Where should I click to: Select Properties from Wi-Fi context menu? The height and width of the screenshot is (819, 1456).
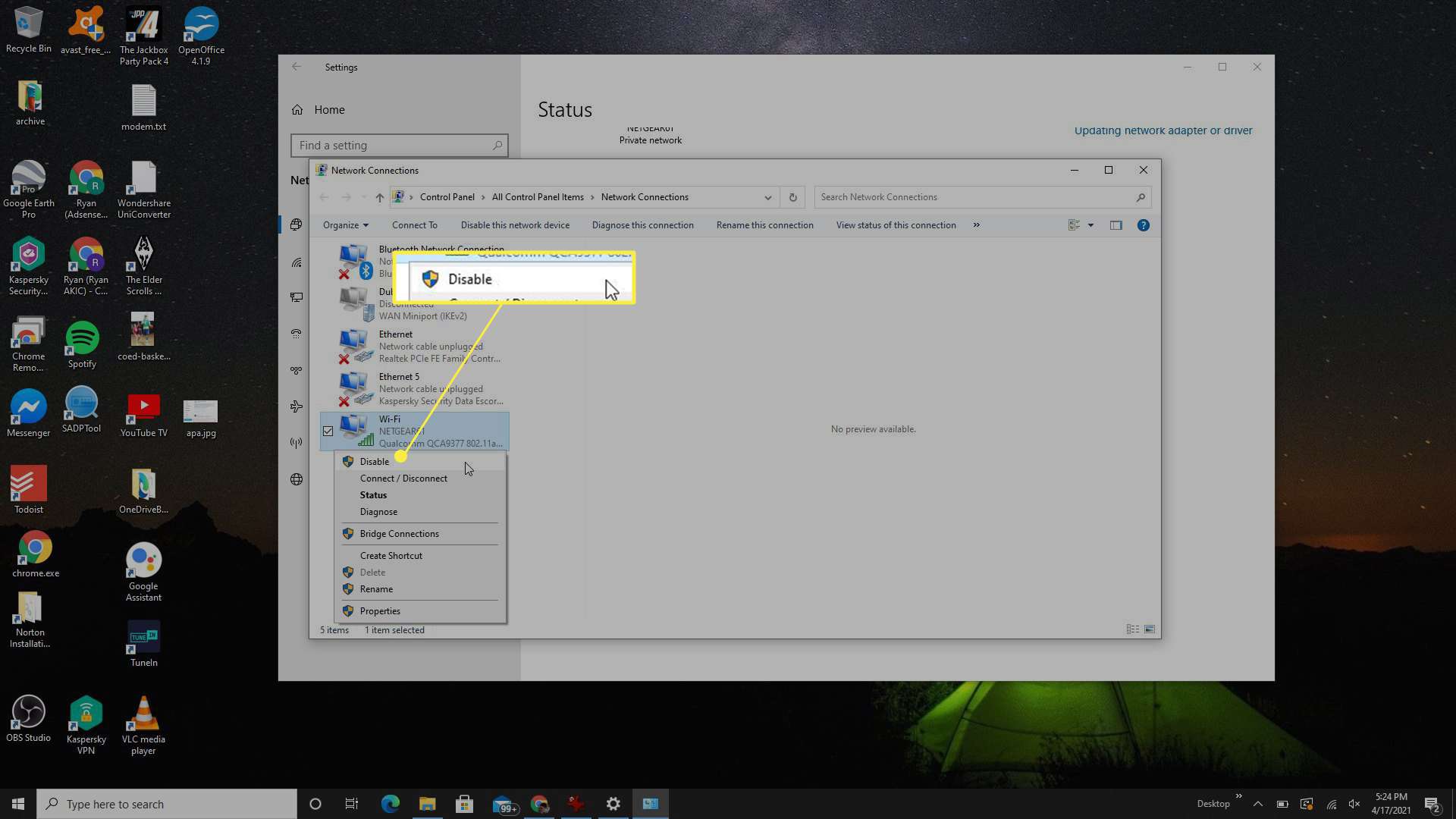[380, 610]
